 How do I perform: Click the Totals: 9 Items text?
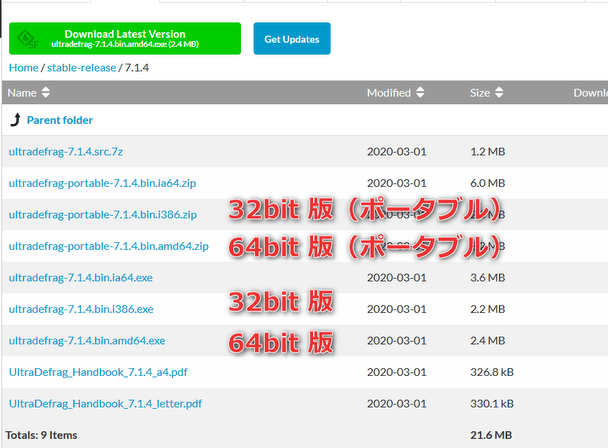41,435
